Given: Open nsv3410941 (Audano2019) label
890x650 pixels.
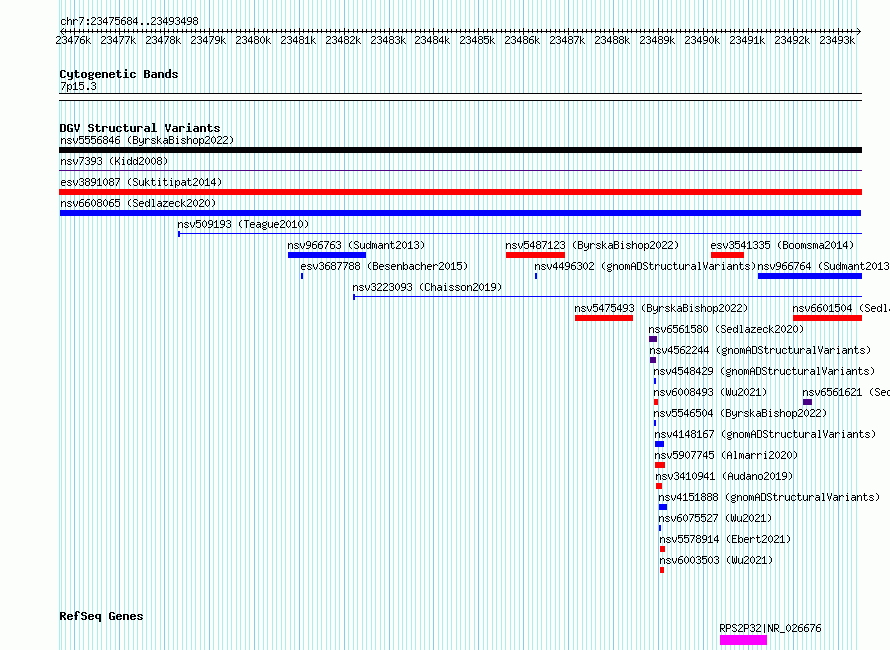Looking at the screenshot, I should [724, 476].
